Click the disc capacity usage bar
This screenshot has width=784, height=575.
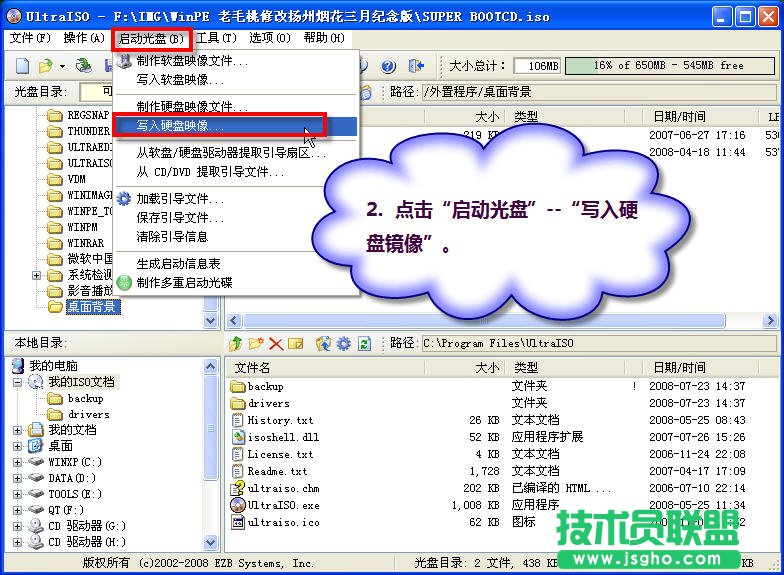667,65
